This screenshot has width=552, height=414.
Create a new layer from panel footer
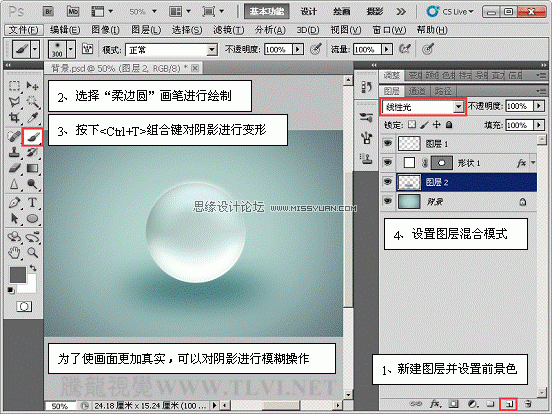(x=508, y=404)
